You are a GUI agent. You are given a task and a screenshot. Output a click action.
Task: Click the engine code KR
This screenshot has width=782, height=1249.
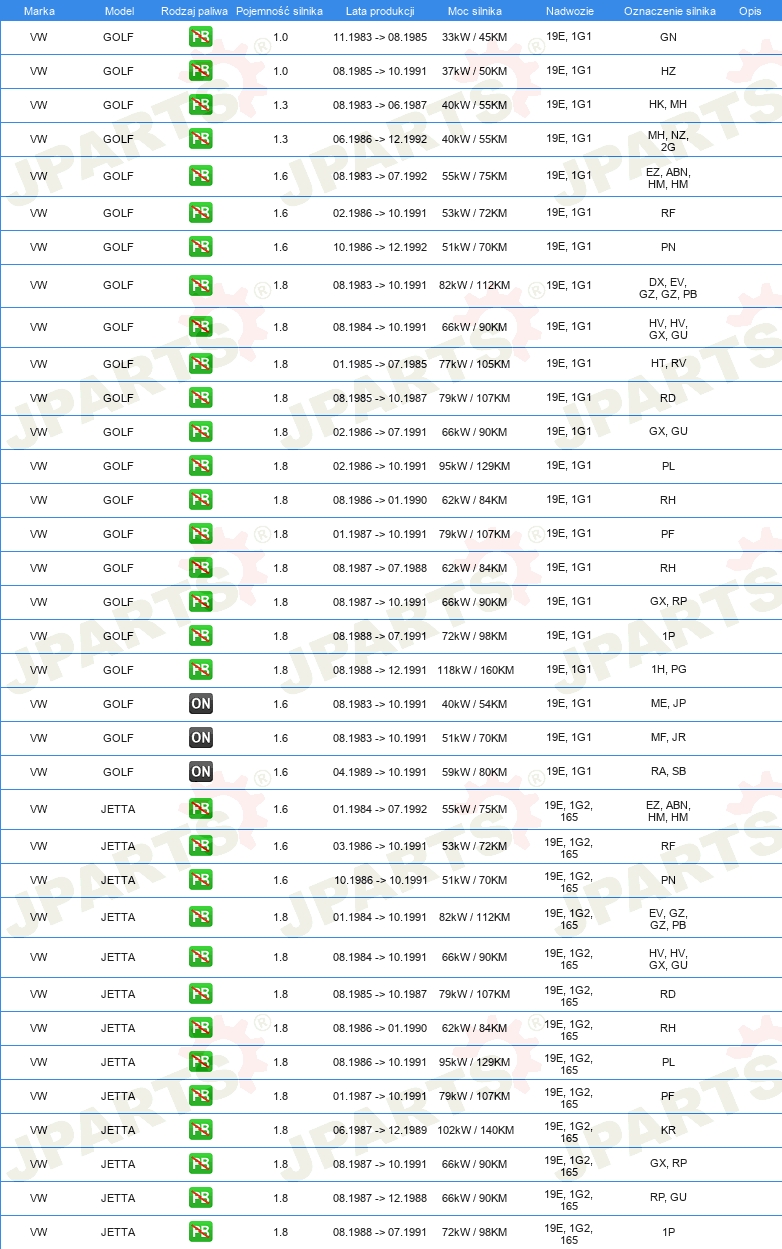coord(668,1130)
